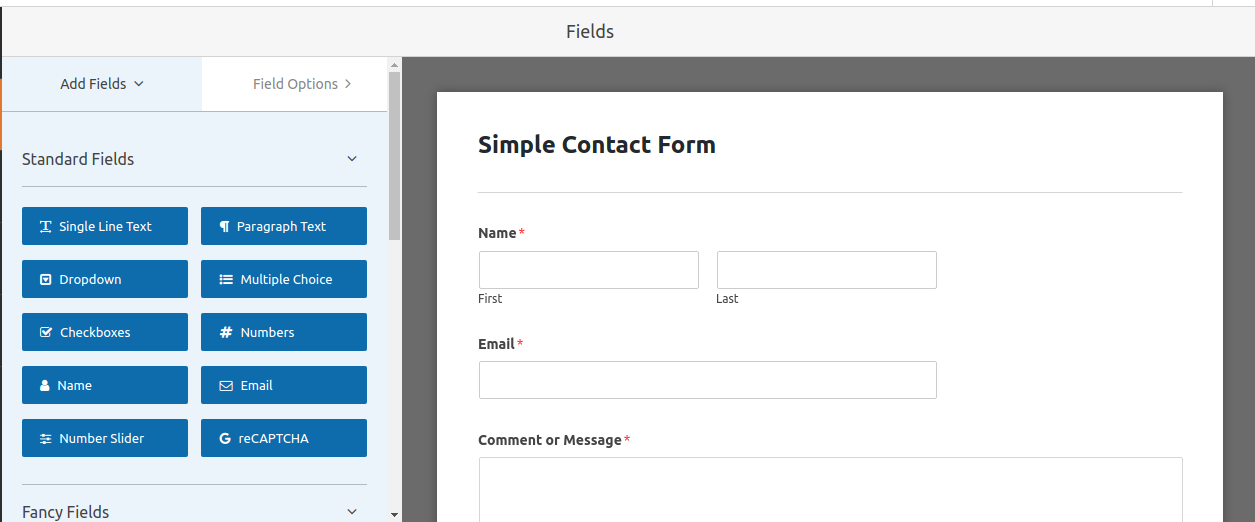Click the Comment or Message textarea

pos(830,490)
